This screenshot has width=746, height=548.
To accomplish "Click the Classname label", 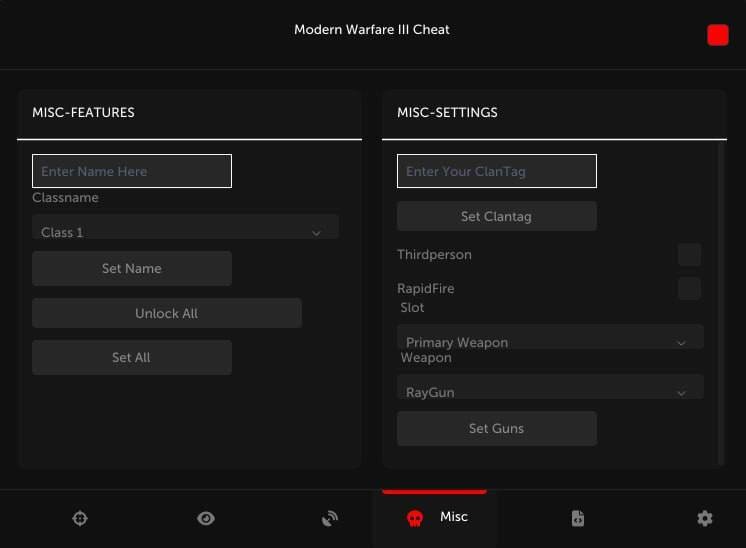I will point(65,197).
